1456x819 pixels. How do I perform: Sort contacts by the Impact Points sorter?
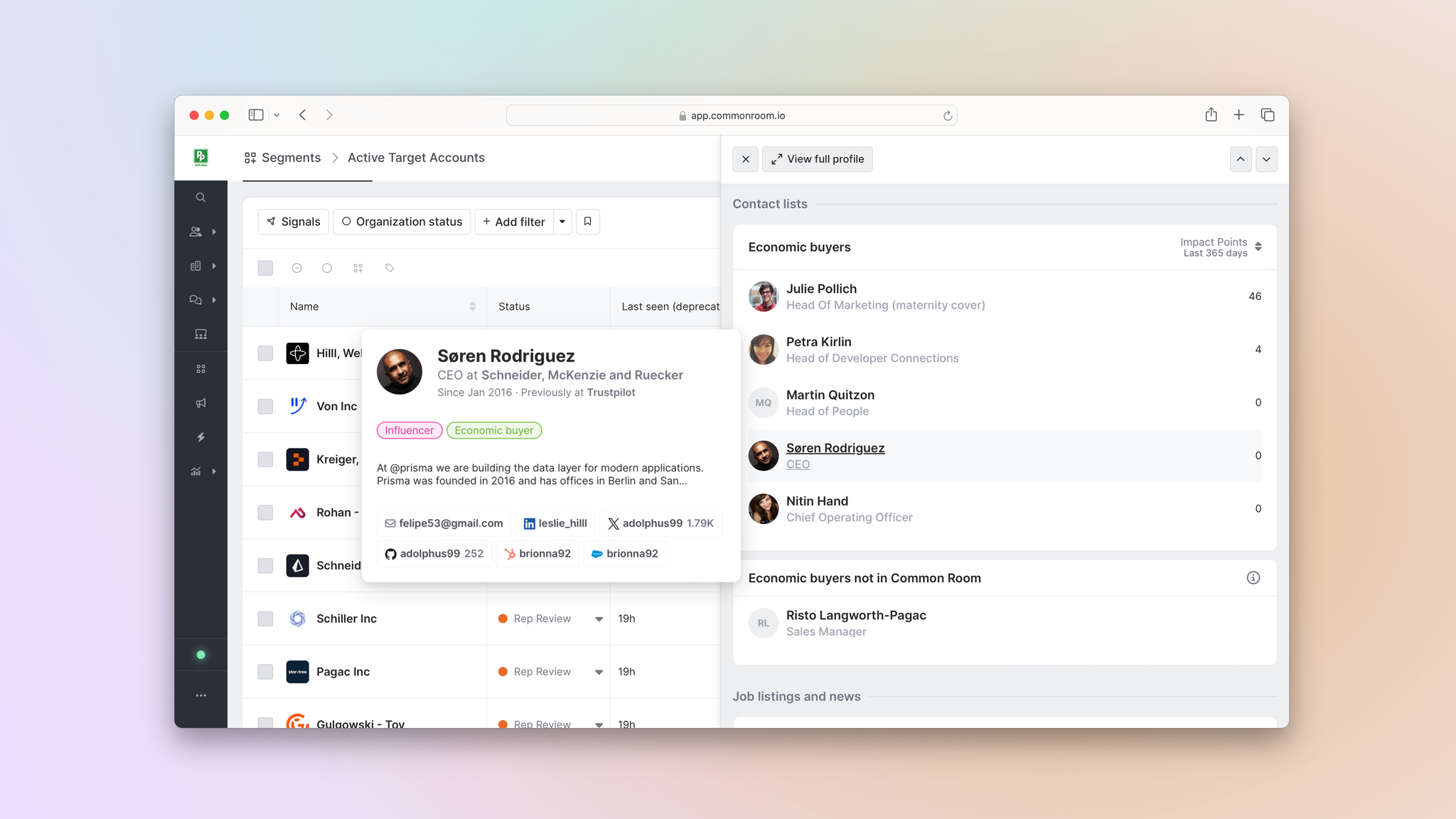1258,247
